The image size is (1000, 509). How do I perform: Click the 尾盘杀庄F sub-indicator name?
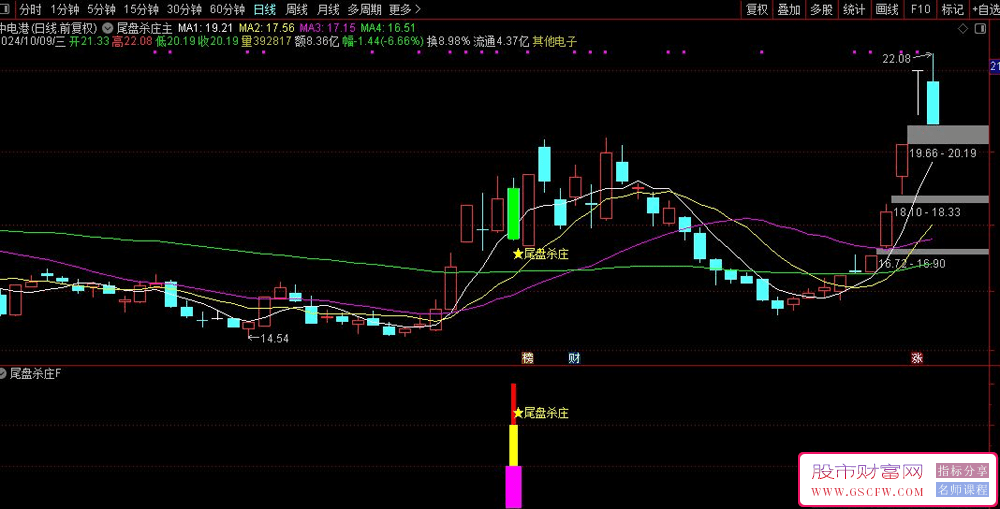(36, 373)
